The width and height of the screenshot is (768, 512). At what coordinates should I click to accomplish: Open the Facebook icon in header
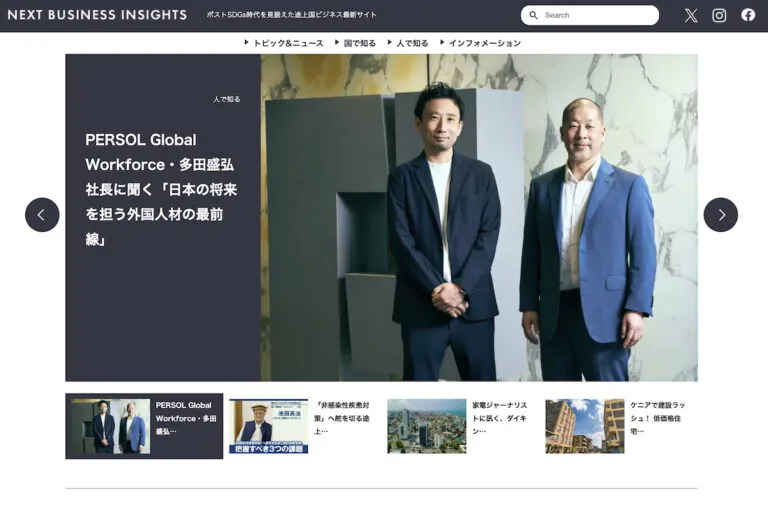(x=748, y=15)
